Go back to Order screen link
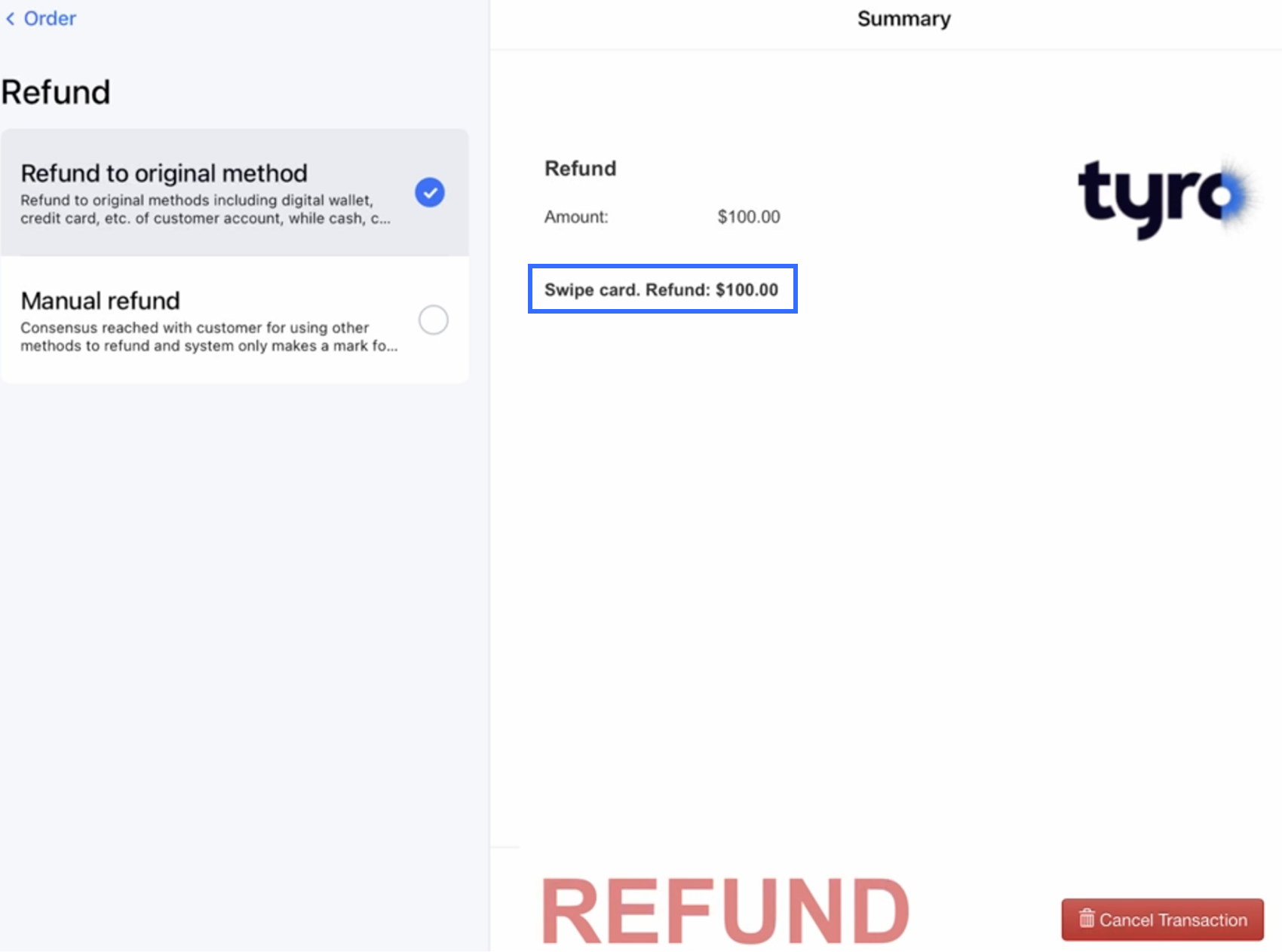The width and height of the screenshot is (1282, 952). (50, 19)
